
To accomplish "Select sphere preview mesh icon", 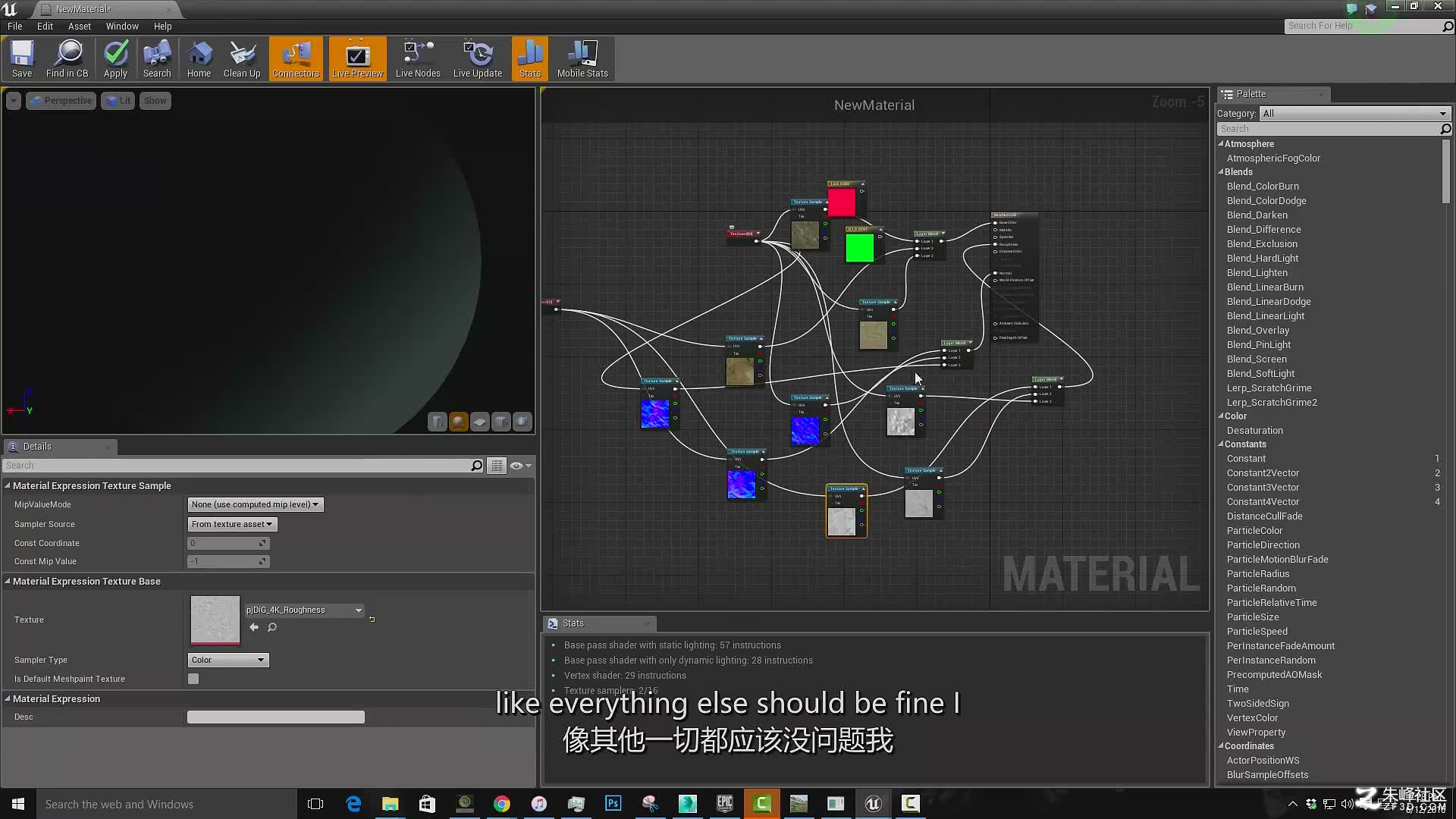I will click(x=459, y=422).
